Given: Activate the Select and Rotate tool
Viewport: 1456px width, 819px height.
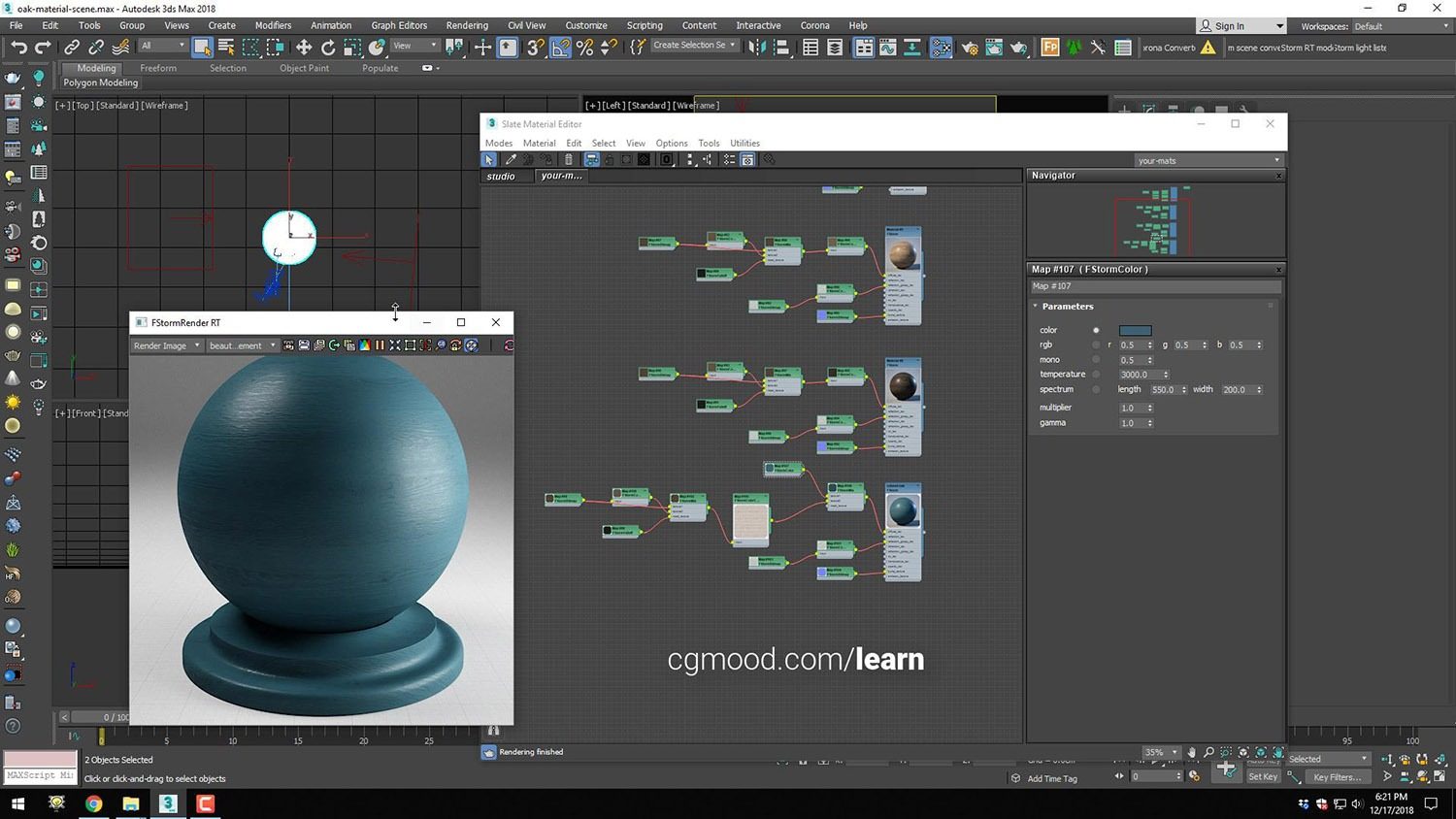Looking at the screenshot, I should [x=328, y=47].
